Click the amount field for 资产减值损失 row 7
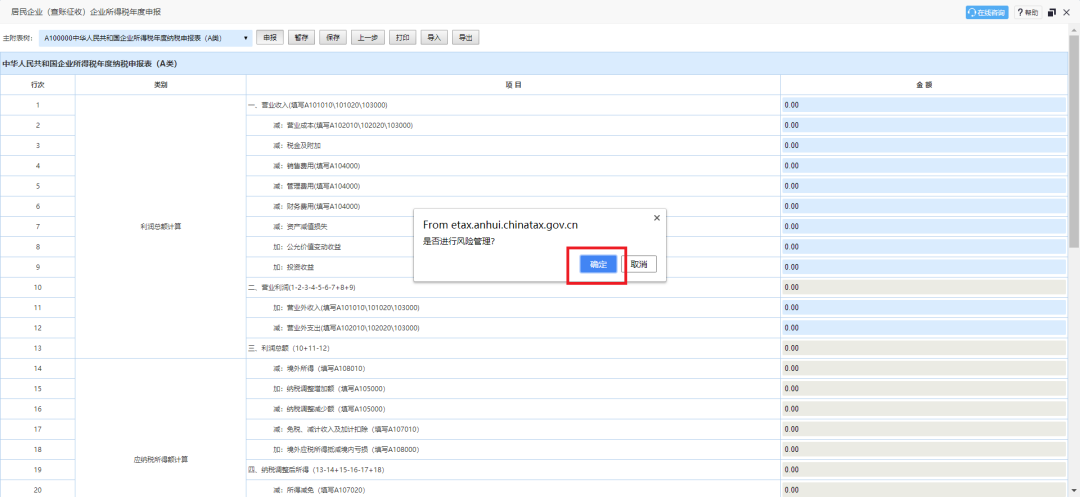 924,226
